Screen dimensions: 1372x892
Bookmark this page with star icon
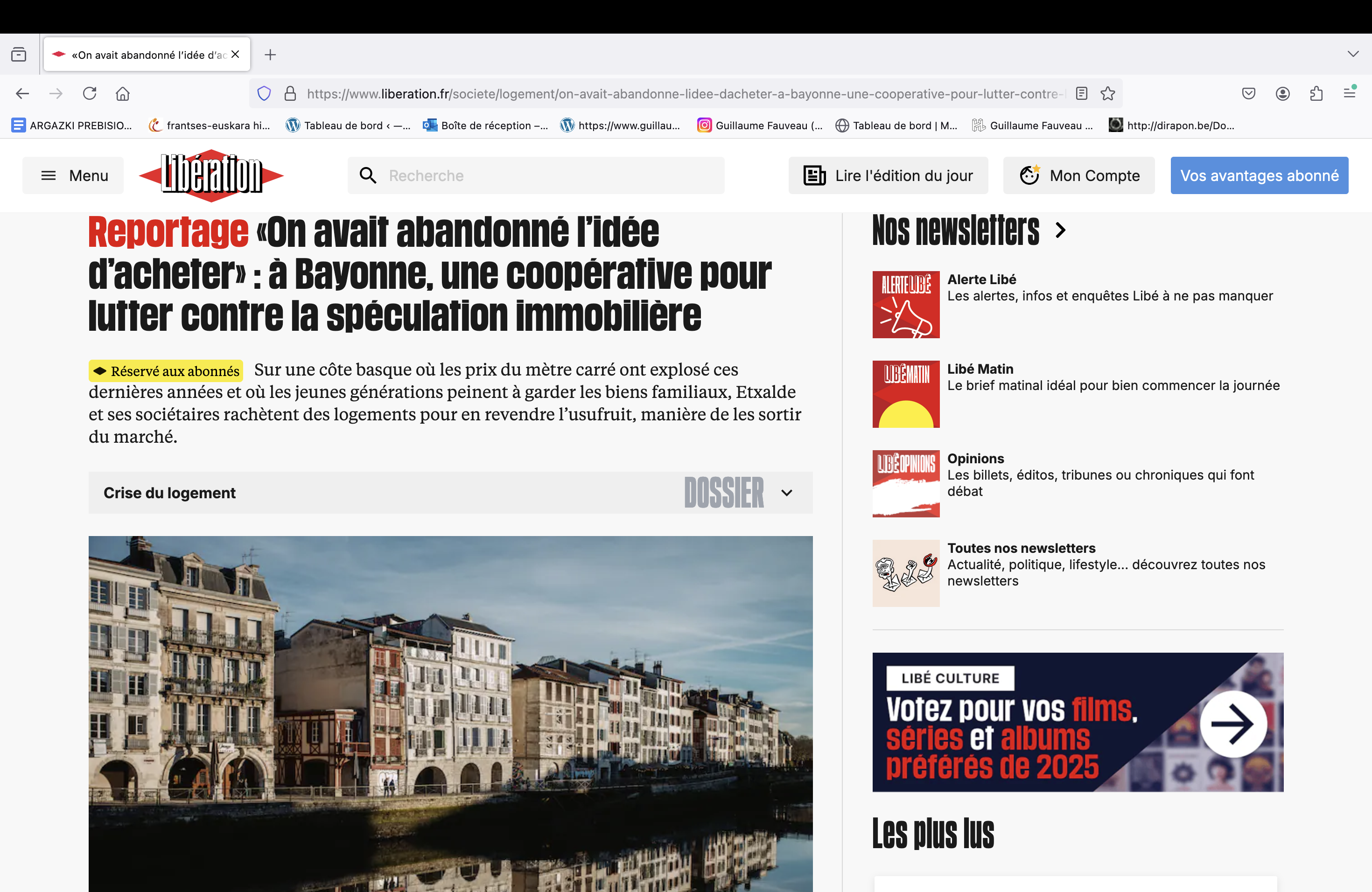click(x=1107, y=93)
